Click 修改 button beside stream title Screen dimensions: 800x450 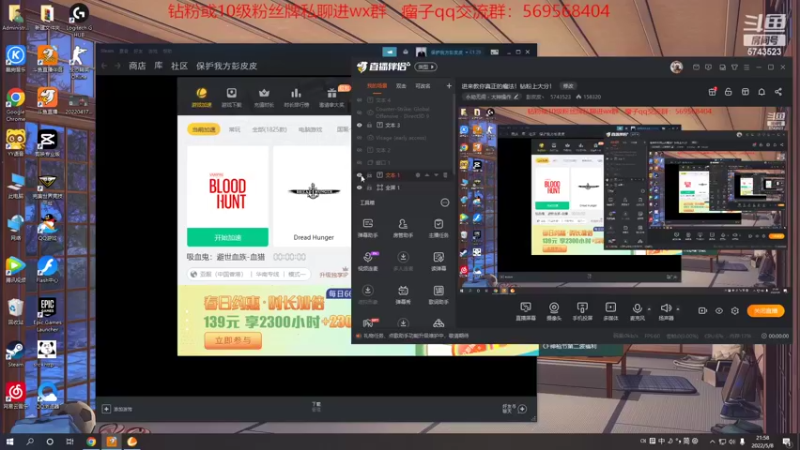coord(568,86)
